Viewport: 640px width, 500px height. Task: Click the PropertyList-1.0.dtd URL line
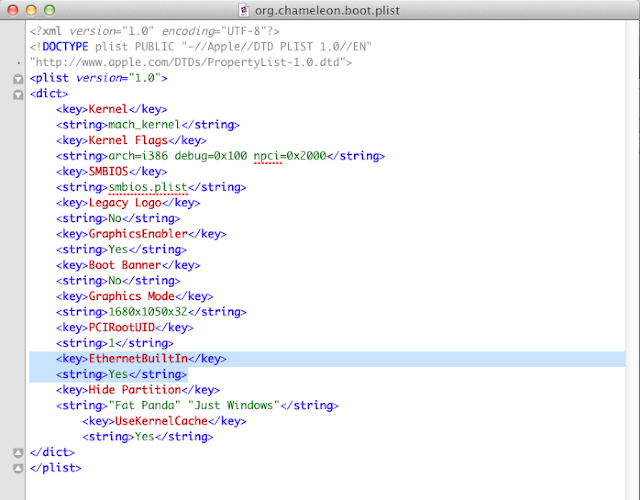[191, 62]
